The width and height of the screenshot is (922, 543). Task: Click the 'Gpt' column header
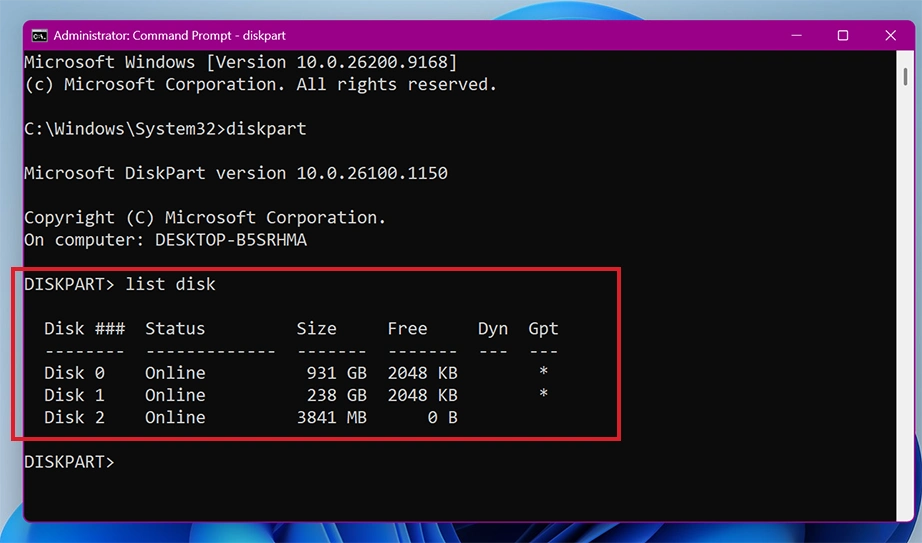[543, 329]
